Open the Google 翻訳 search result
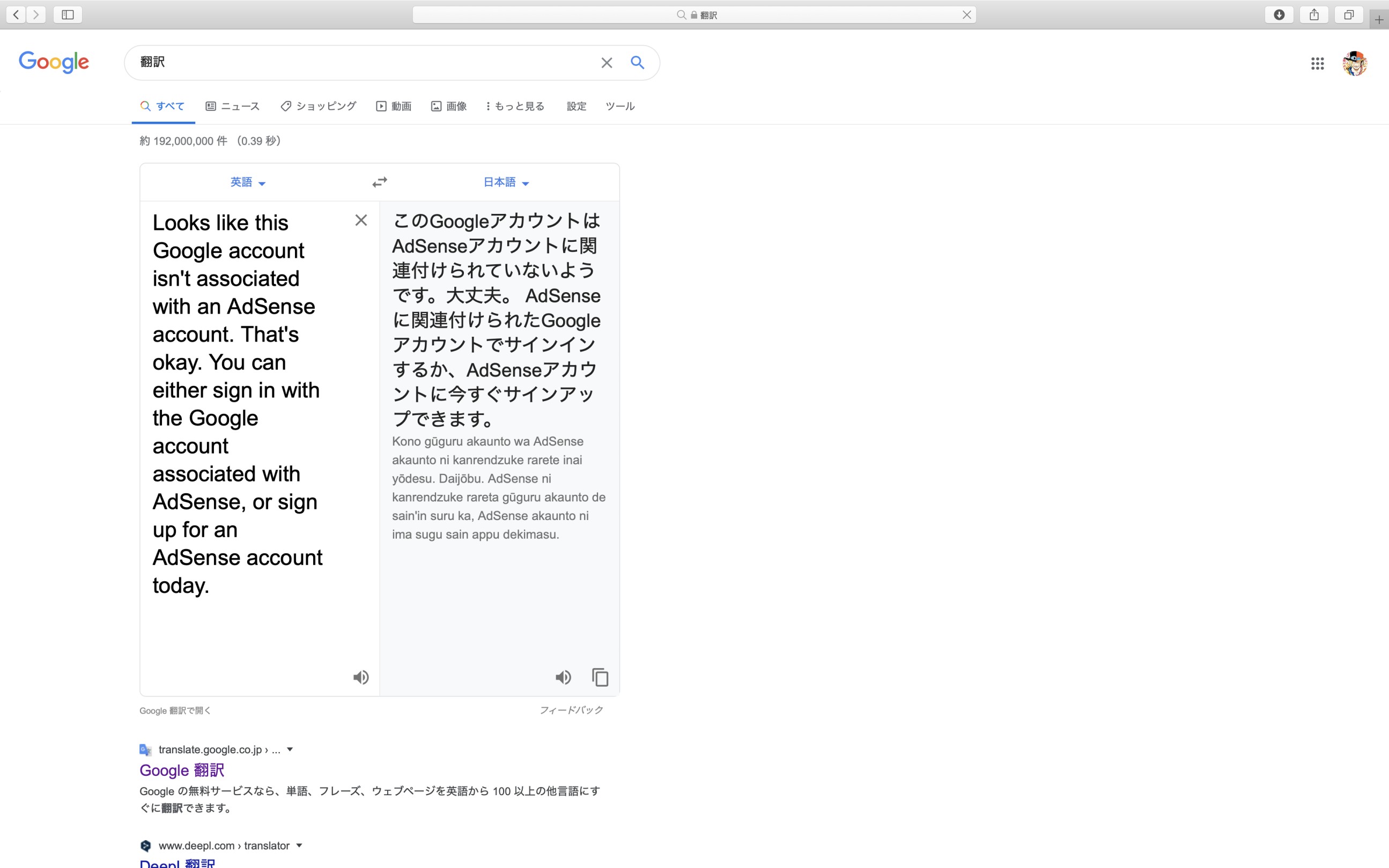This screenshot has height=868, width=1389. click(x=181, y=770)
